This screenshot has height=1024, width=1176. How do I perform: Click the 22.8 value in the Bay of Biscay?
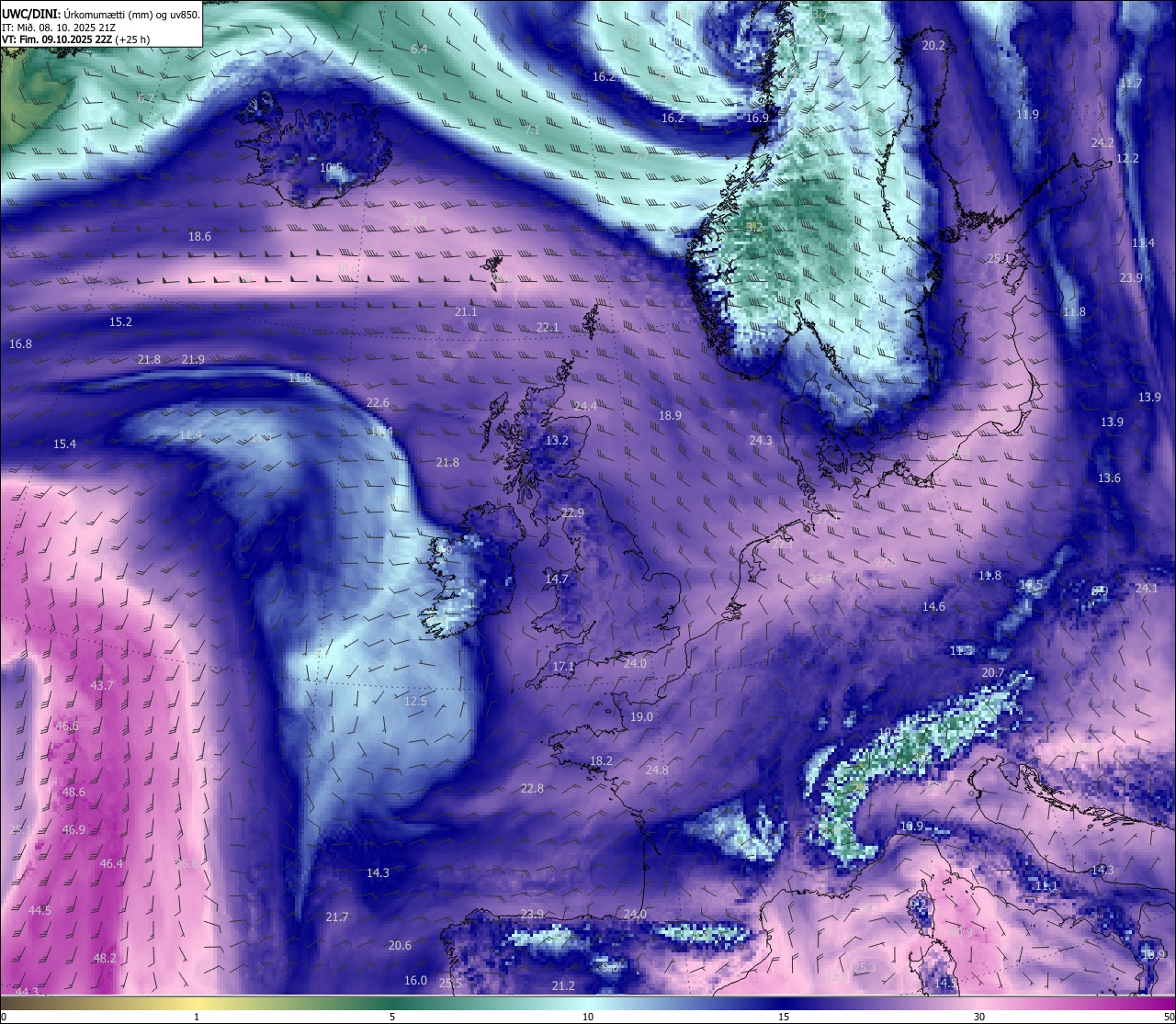click(x=532, y=788)
